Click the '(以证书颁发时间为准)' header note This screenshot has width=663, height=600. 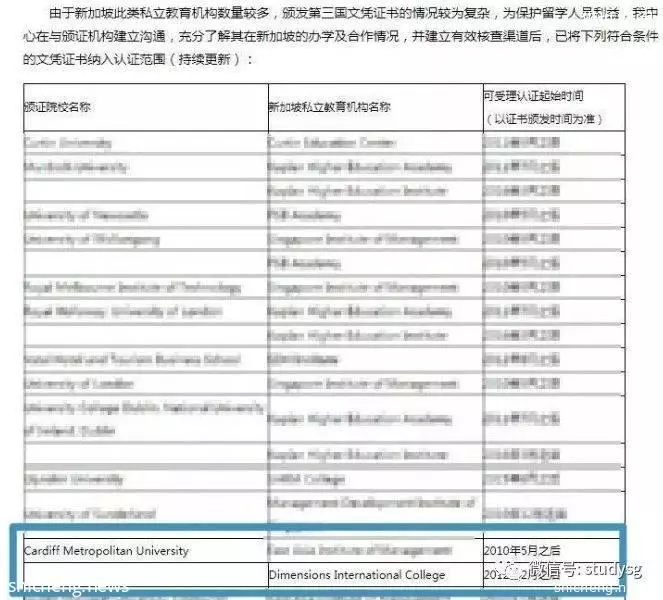(x=544, y=119)
